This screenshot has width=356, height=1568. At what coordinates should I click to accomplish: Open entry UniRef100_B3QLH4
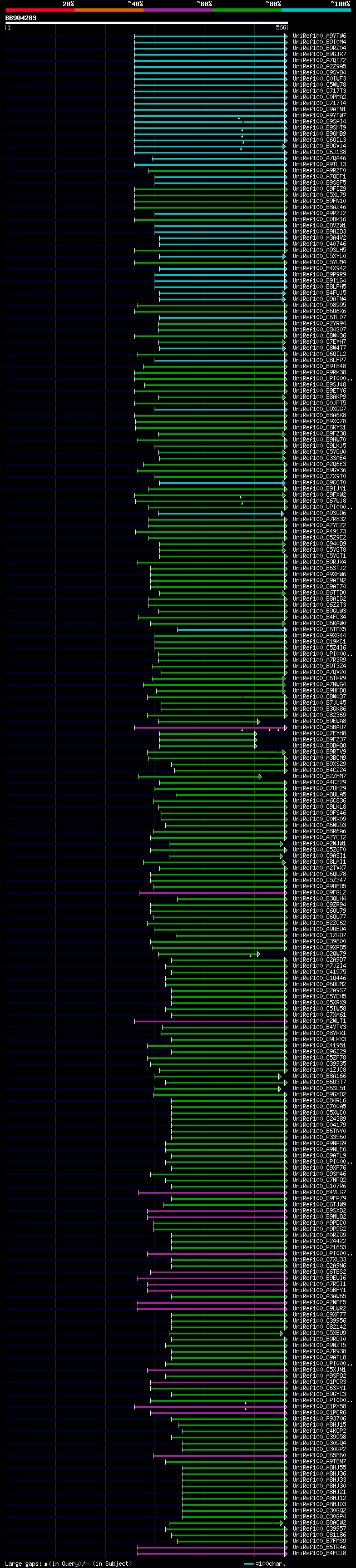click(319, 898)
